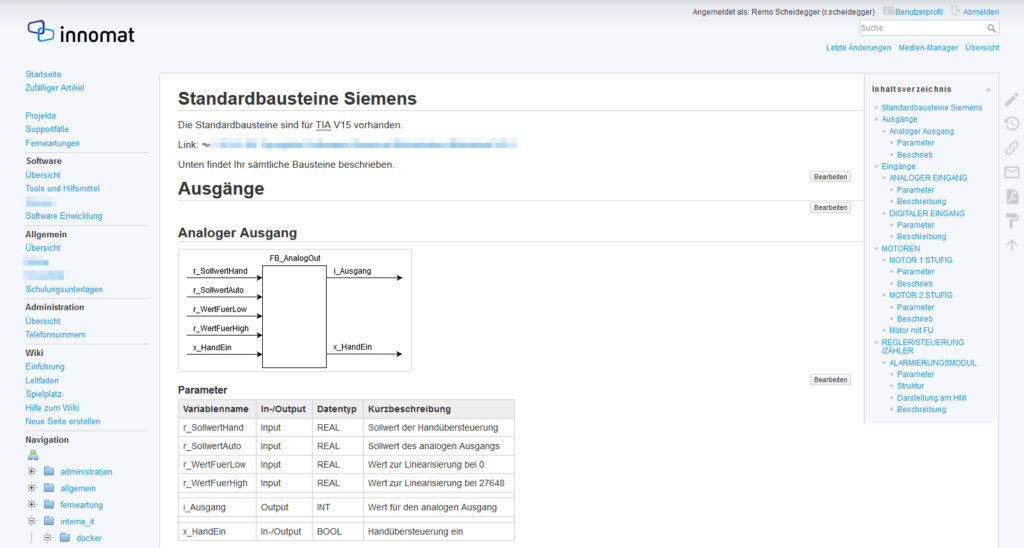Click Abmelden to log out

coord(980,12)
